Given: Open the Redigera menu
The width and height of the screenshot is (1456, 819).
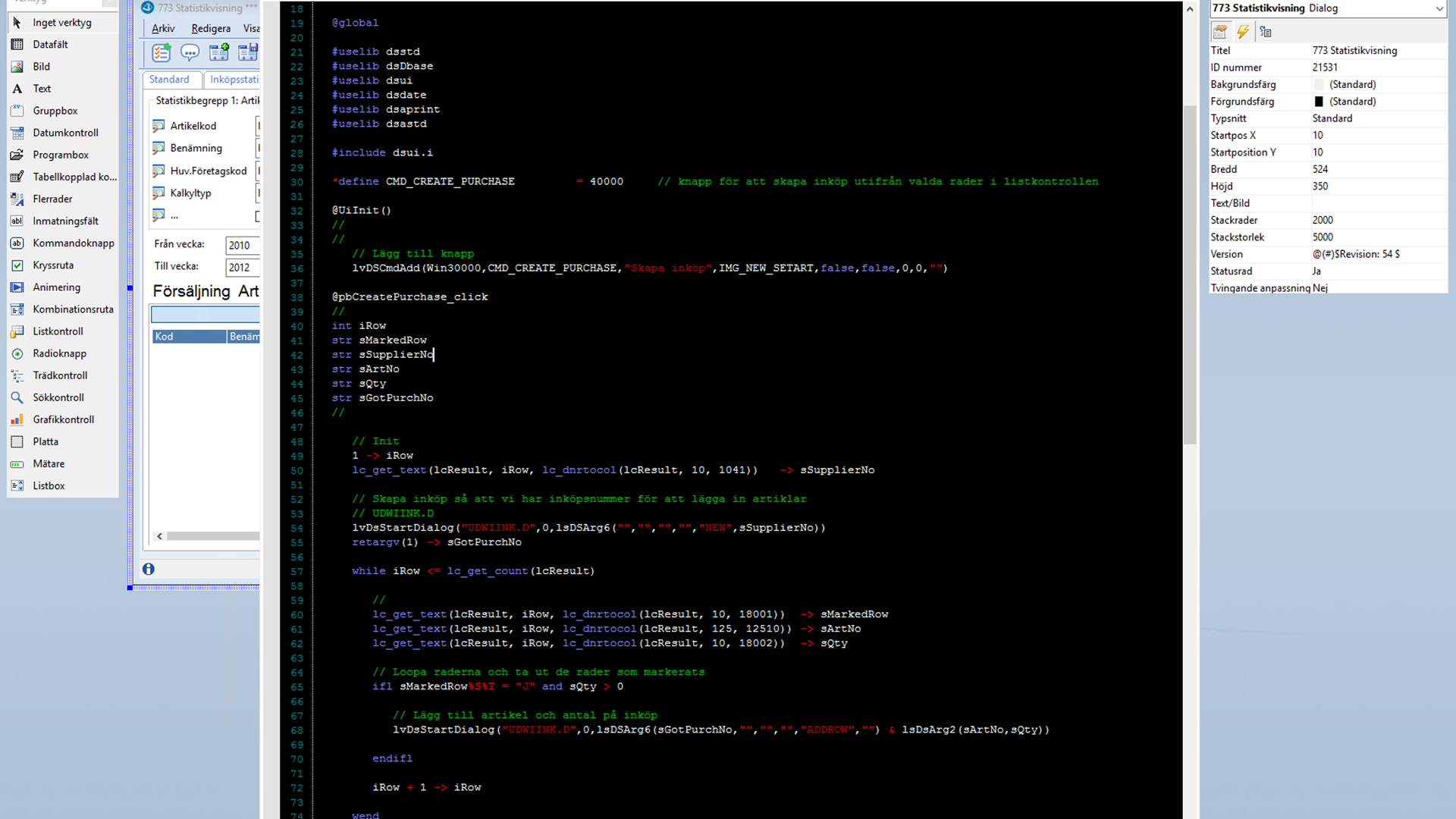Looking at the screenshot, I should (x=211, y=29).
